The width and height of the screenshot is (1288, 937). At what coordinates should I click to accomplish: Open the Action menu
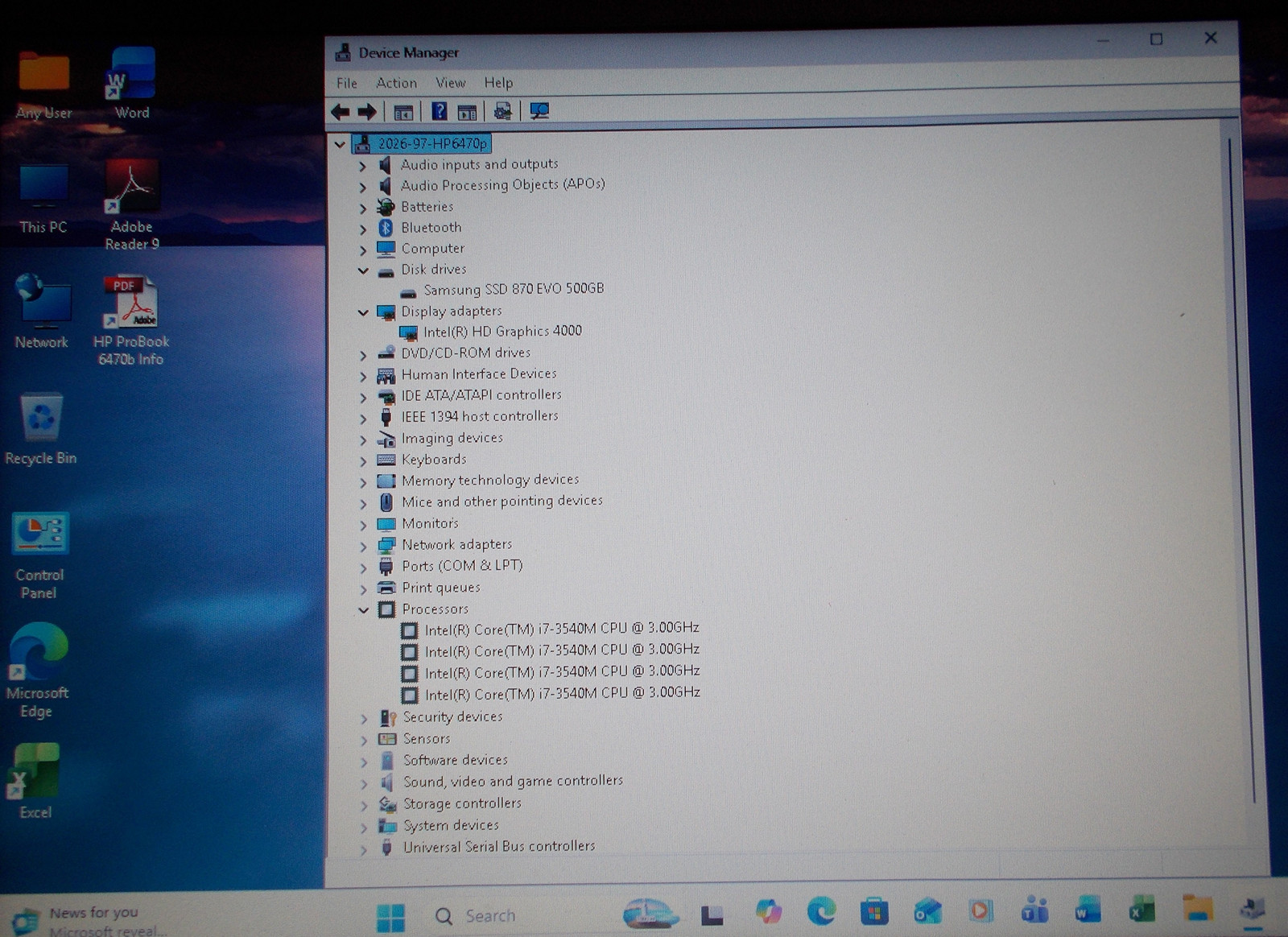pos(396,83)
